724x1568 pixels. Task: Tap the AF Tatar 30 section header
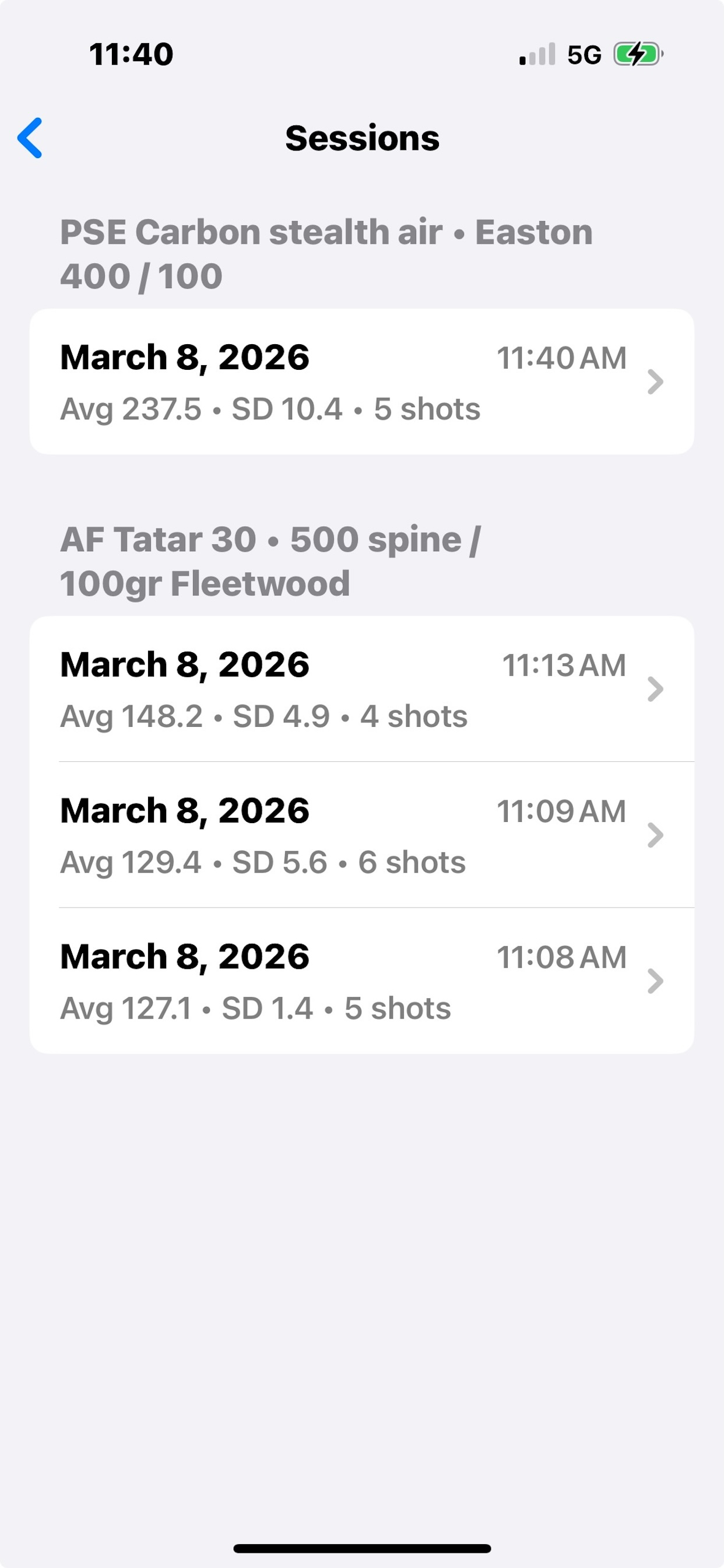tap(270, 561)
